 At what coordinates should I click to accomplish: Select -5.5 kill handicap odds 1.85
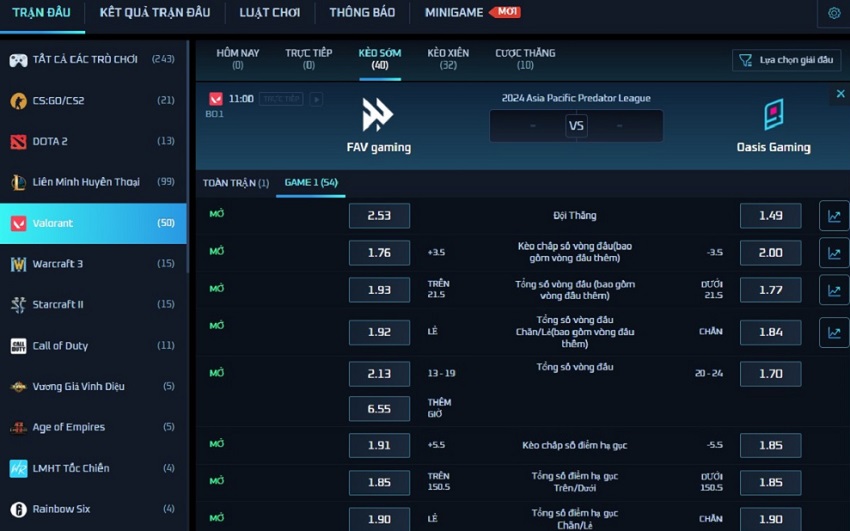click(770, 445)
